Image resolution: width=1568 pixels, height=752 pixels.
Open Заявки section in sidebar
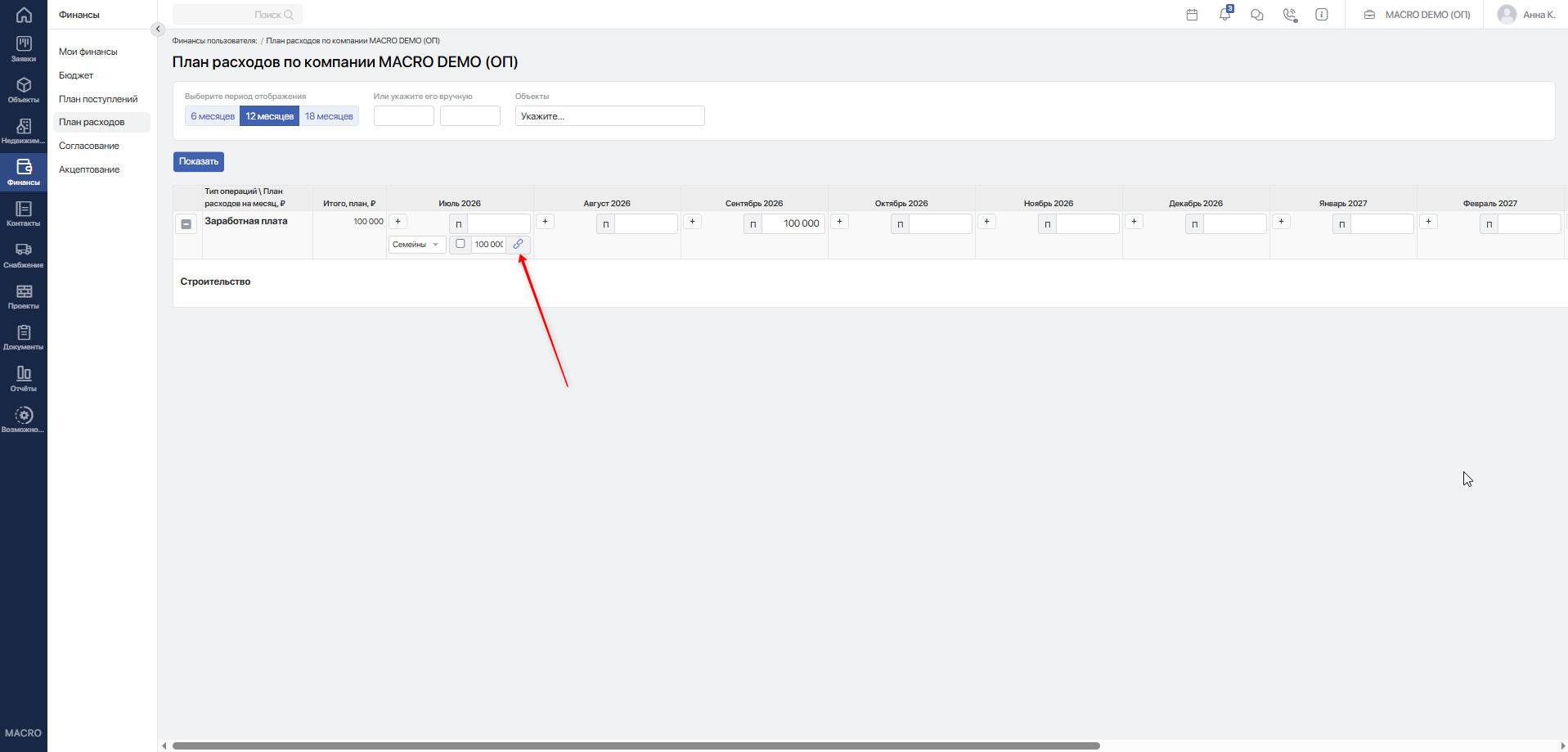(24, 49)
